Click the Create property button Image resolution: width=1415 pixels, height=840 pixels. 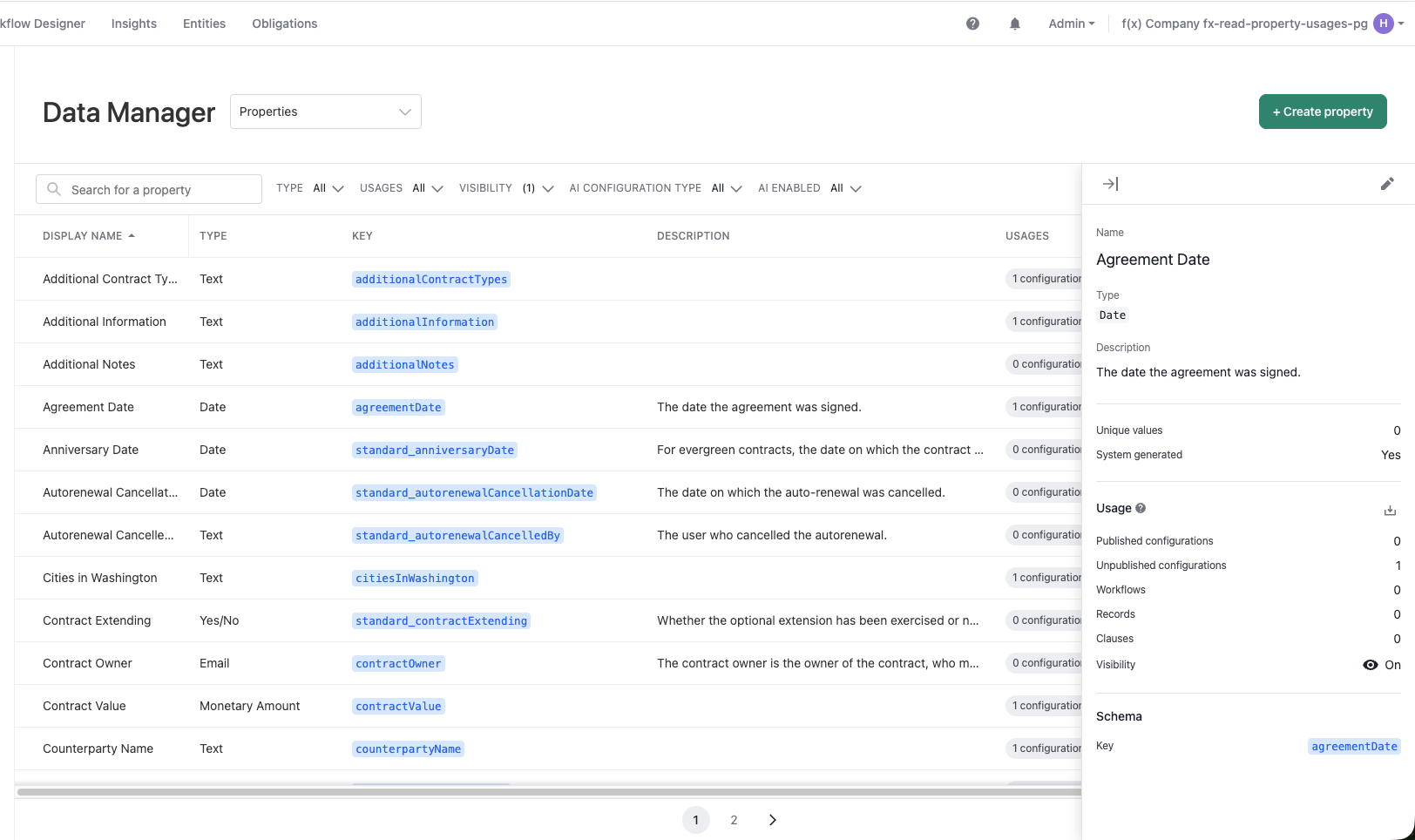tap(1323, 112)
